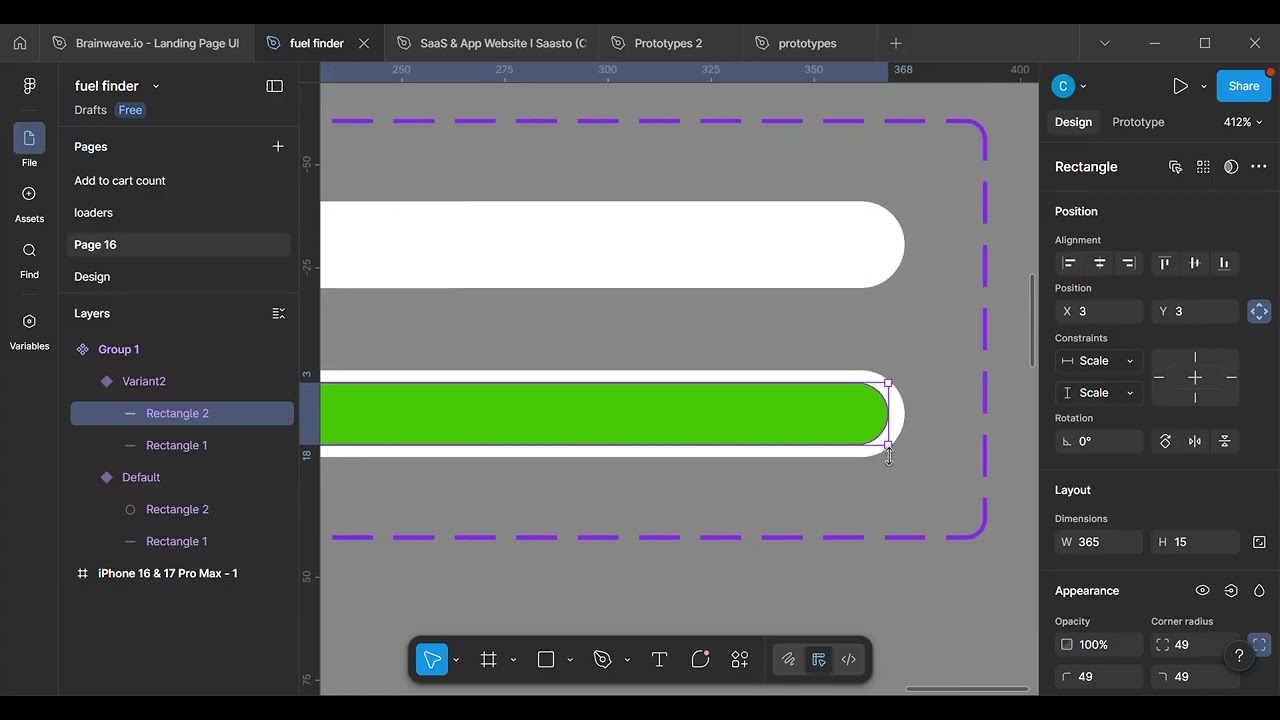Toggle absolute position button
Screen dimensions: 1280x720
tap(1259, 311)
